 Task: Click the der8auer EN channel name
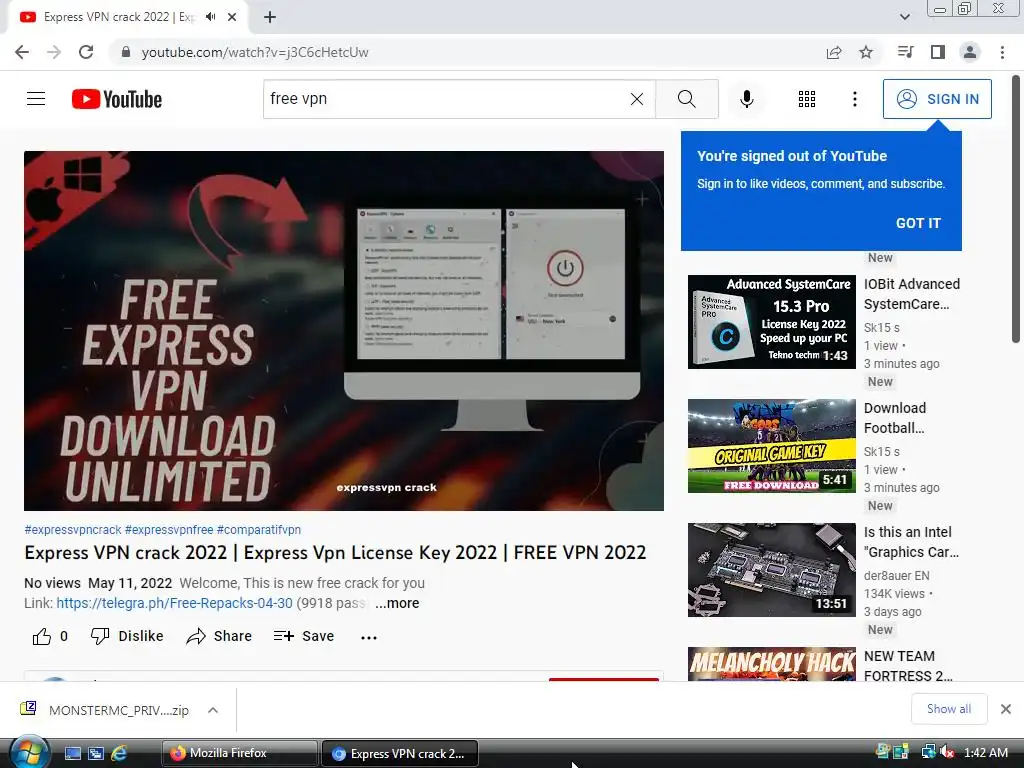coord(896,575)
